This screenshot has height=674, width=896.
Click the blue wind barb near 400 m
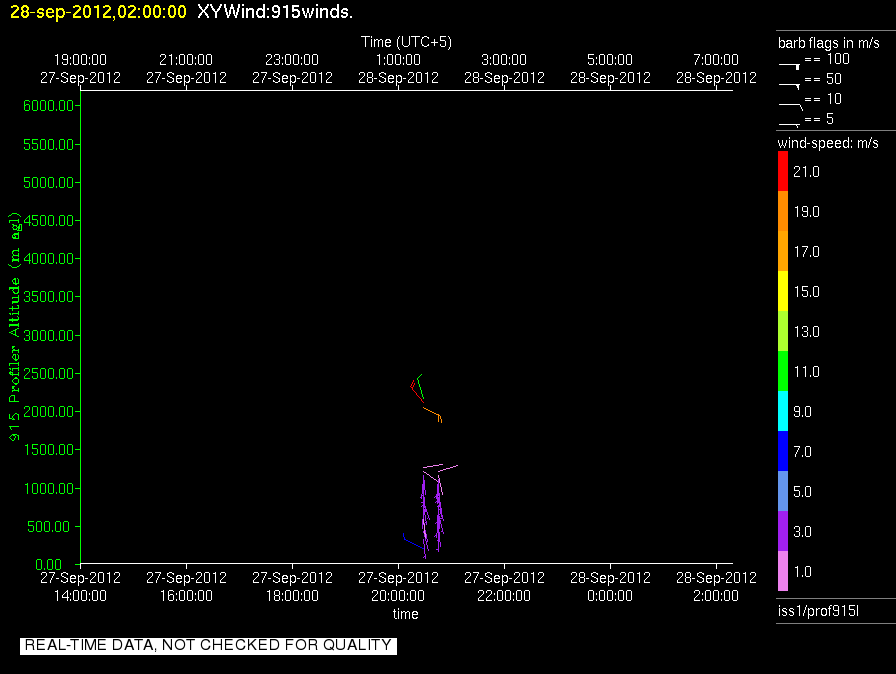pos(413,541)
